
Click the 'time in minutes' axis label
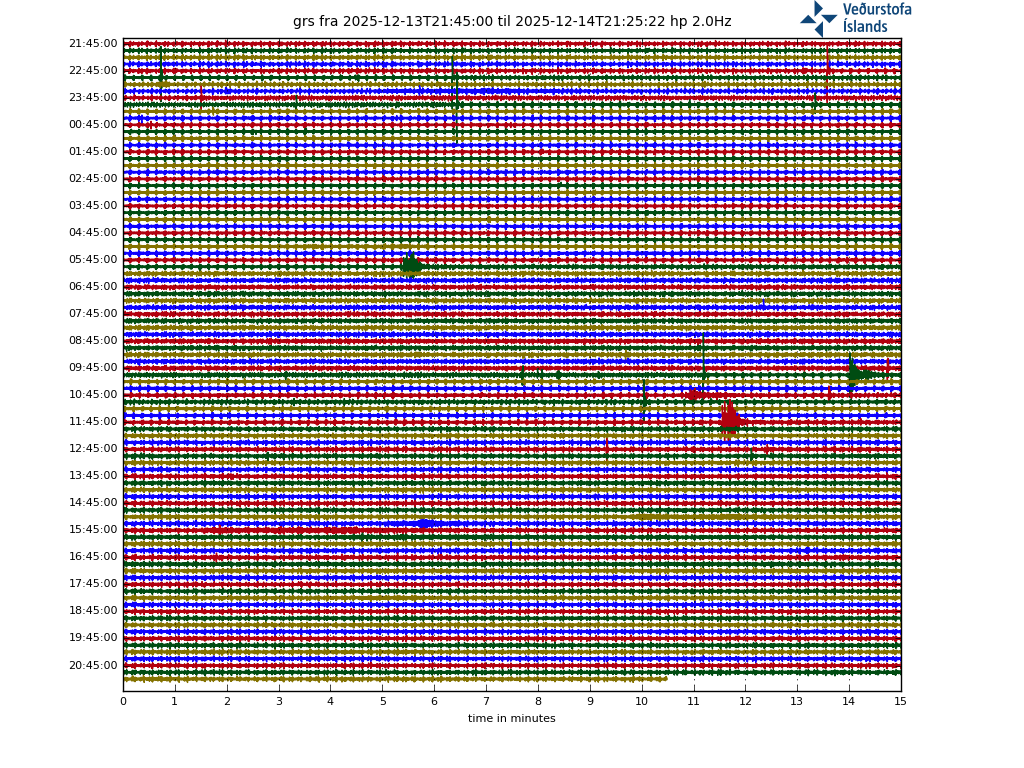(x=511, y=718)
